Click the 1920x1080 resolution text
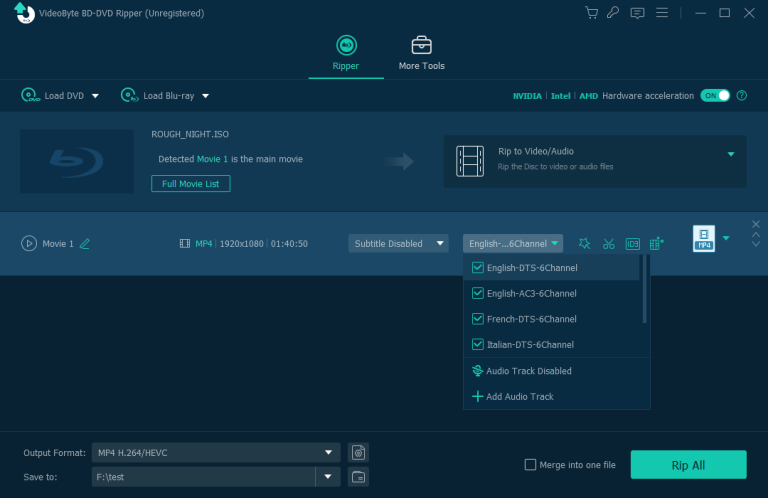Image resolution: width=768 pixels, height=498 pixels. click(241, 243)
